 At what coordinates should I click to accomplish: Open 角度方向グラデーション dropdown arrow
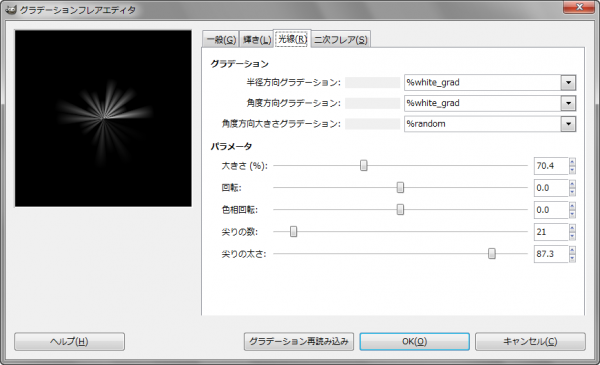[x=568, y=103]
